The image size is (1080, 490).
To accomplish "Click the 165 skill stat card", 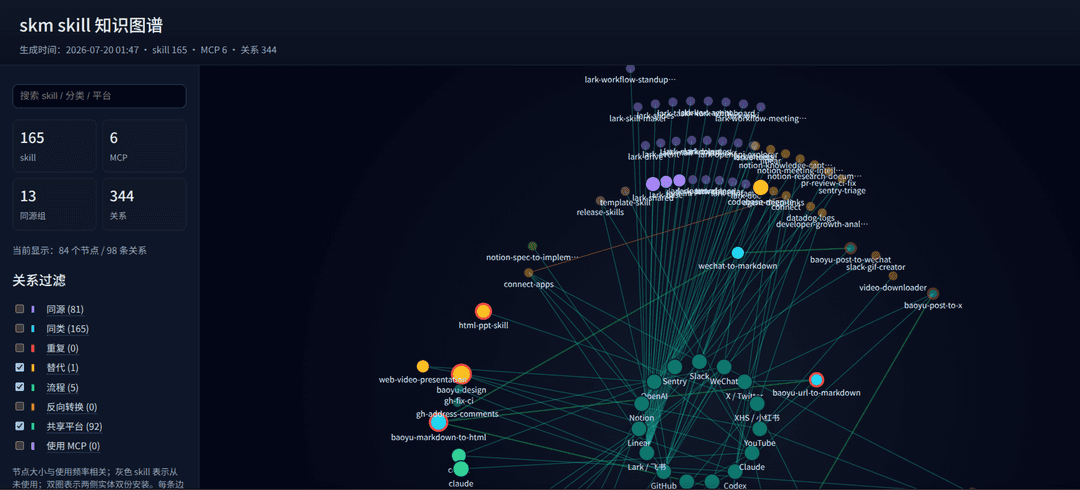I will click(54, 145).
